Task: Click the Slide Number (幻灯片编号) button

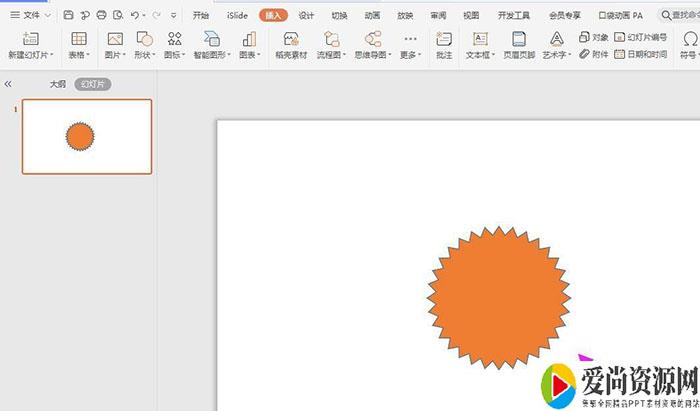Action: pyautogui.click(x=640, y=37)
